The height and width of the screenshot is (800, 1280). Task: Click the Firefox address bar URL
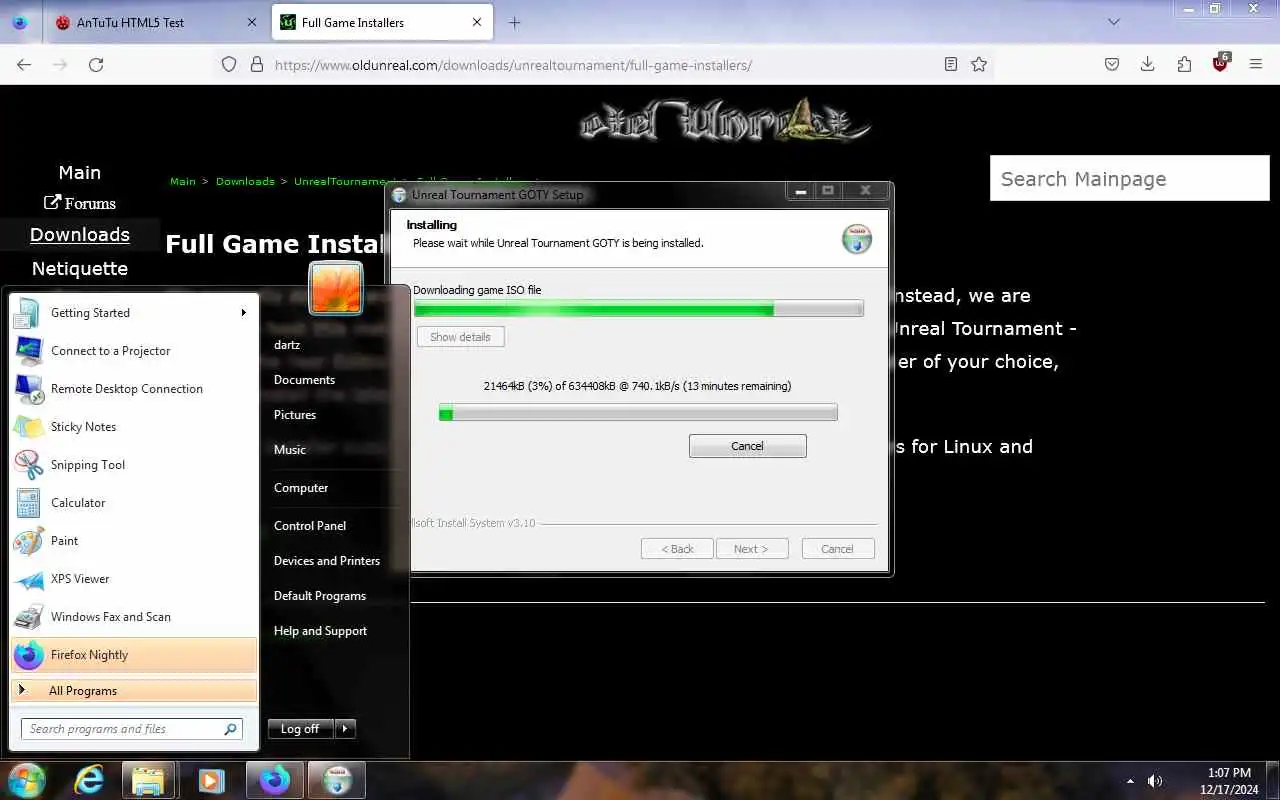(513, 65)
